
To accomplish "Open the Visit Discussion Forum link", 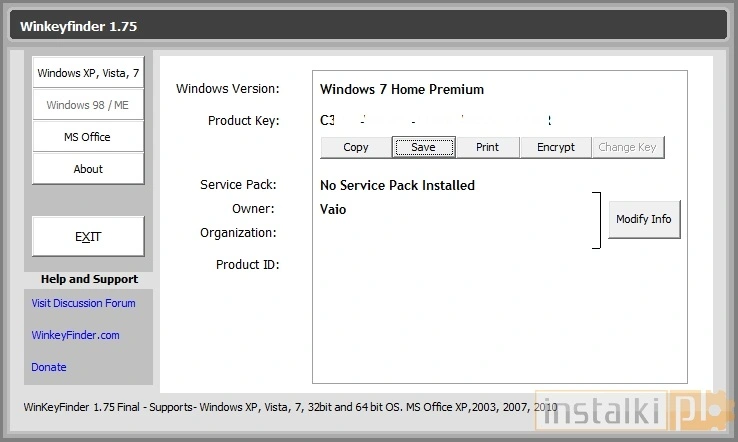I will pos(83,303).
